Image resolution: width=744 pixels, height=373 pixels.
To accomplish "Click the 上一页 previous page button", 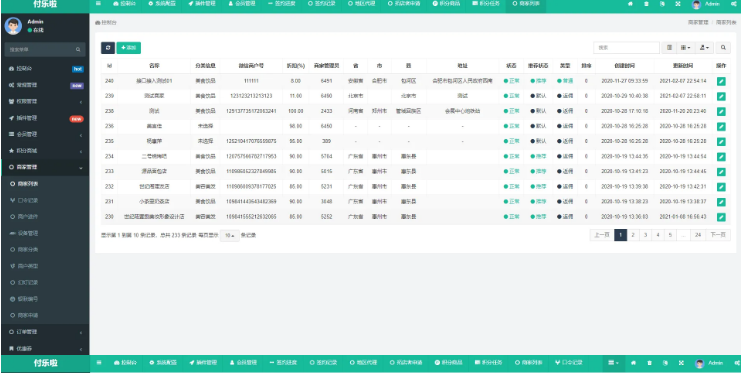I will [602, 235].
